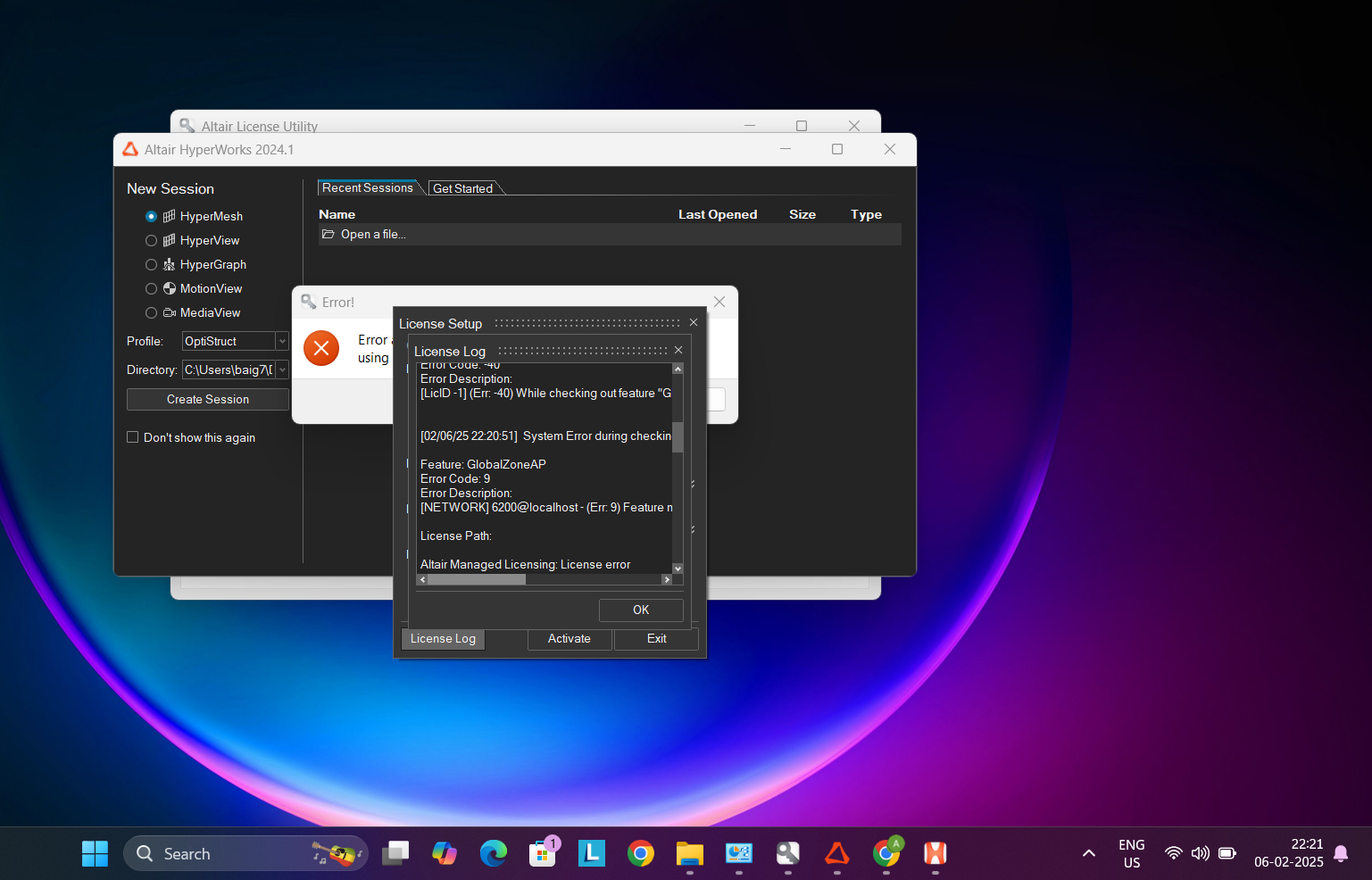
Task: Open the red-white app at taskbar end
Action: (935, 853)
